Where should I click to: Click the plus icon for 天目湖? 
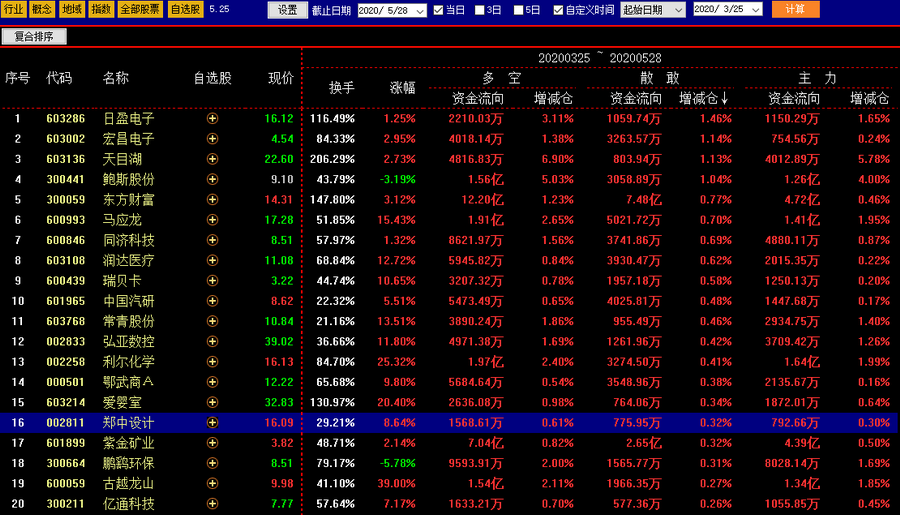tap(212, 159)
